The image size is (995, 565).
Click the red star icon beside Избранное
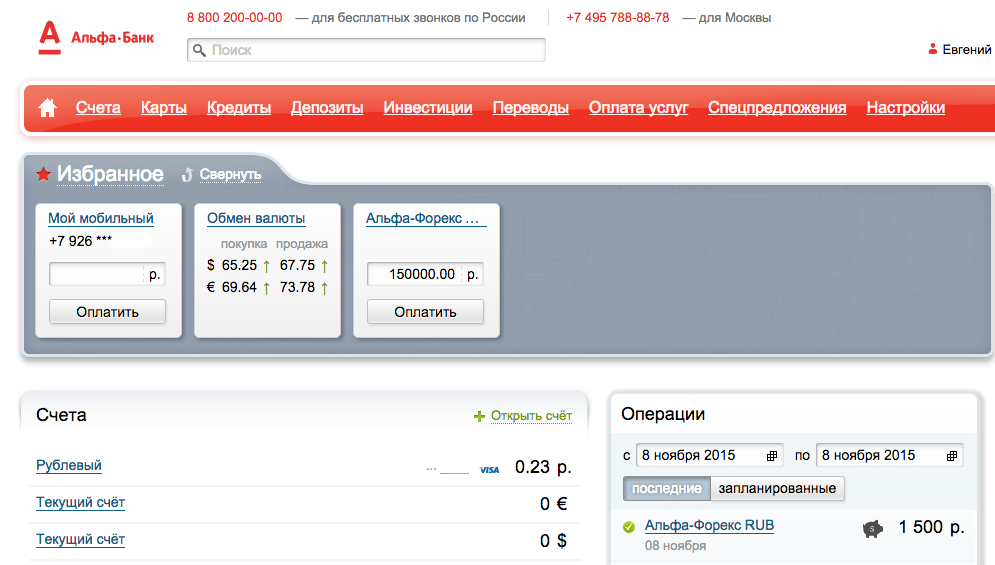coord(43,175)
